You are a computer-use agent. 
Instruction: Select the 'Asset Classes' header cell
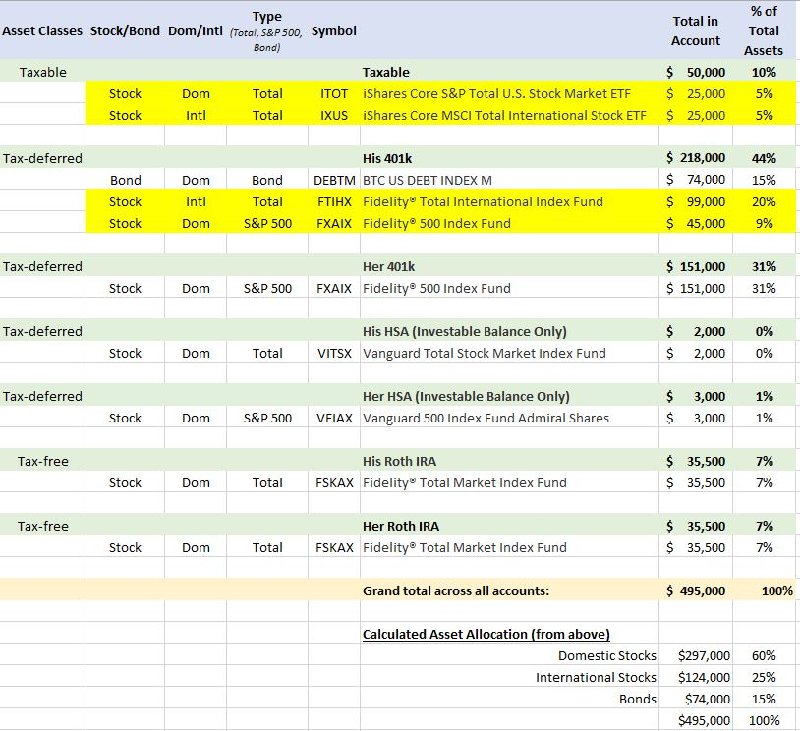pyautogui.click(x=42, y=31)
